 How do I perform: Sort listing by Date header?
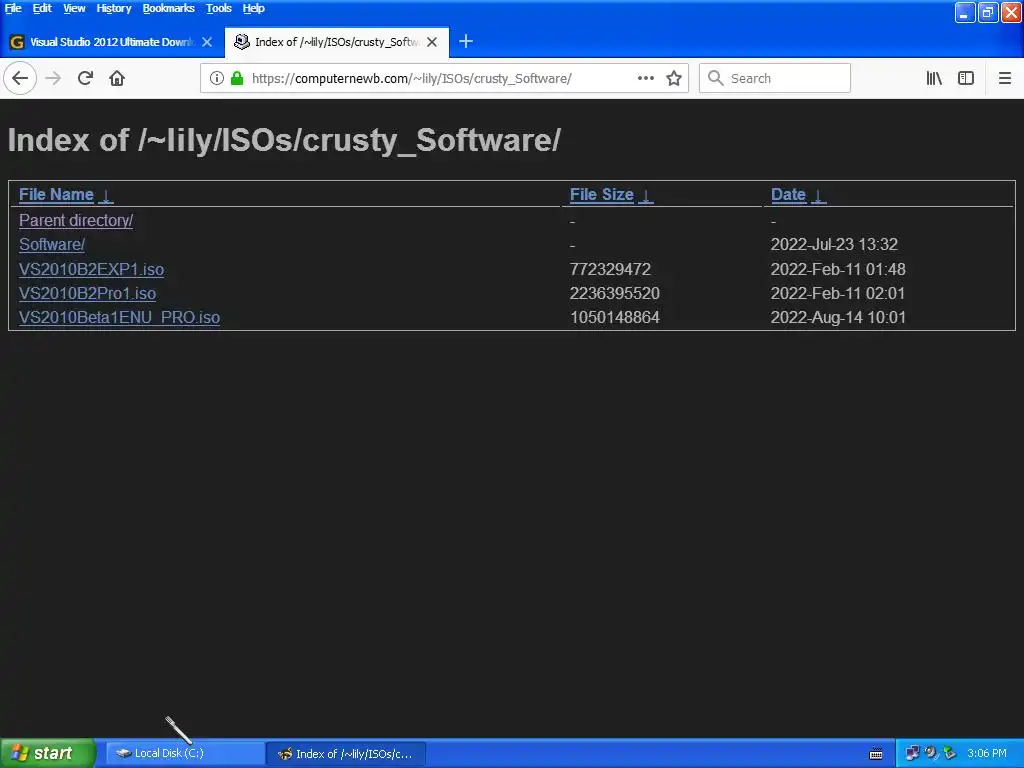pos(788,195)
